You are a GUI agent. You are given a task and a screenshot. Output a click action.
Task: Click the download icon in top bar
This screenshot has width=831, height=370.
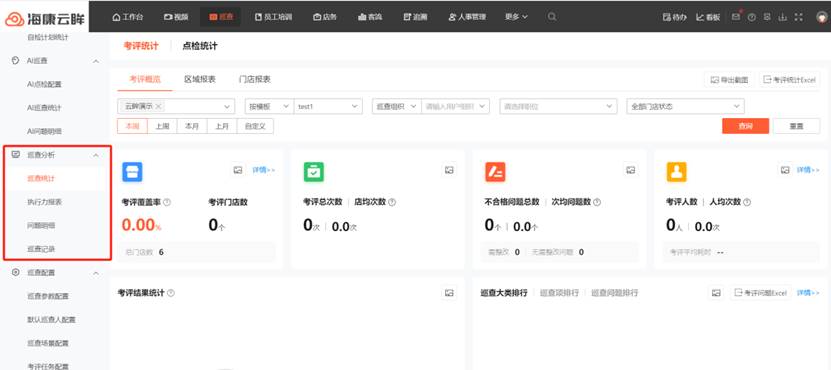pyautogui.click(x=783, y=17)
